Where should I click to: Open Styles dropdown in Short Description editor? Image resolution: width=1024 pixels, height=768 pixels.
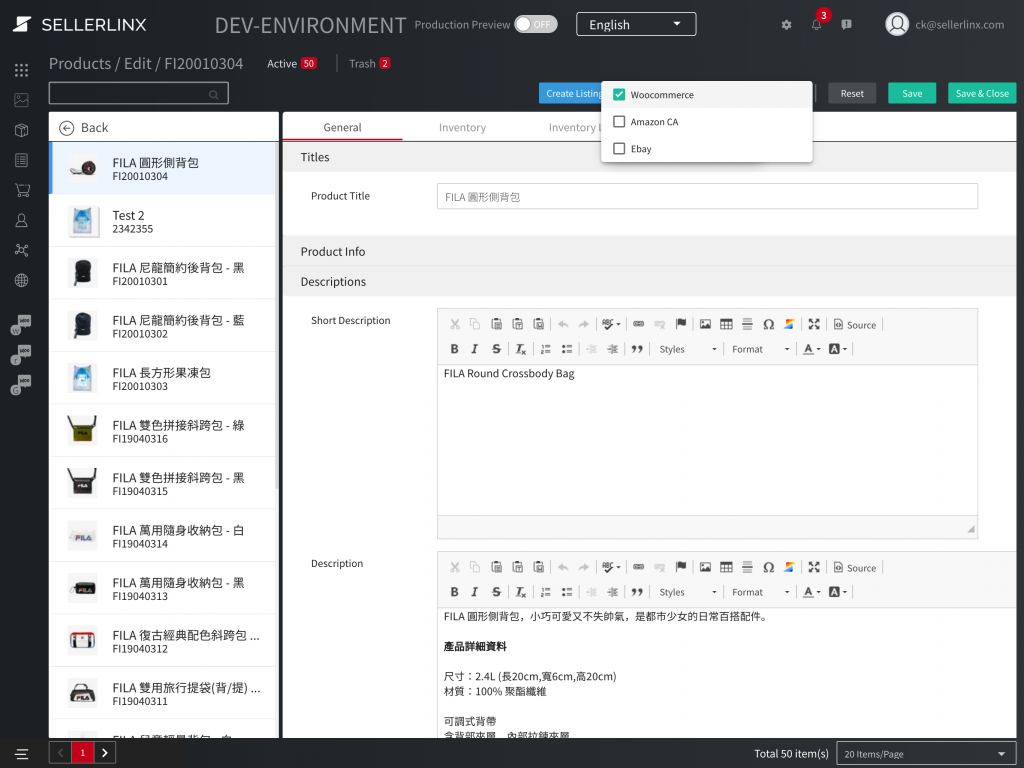pyautogui.click(x=687, y=349)
